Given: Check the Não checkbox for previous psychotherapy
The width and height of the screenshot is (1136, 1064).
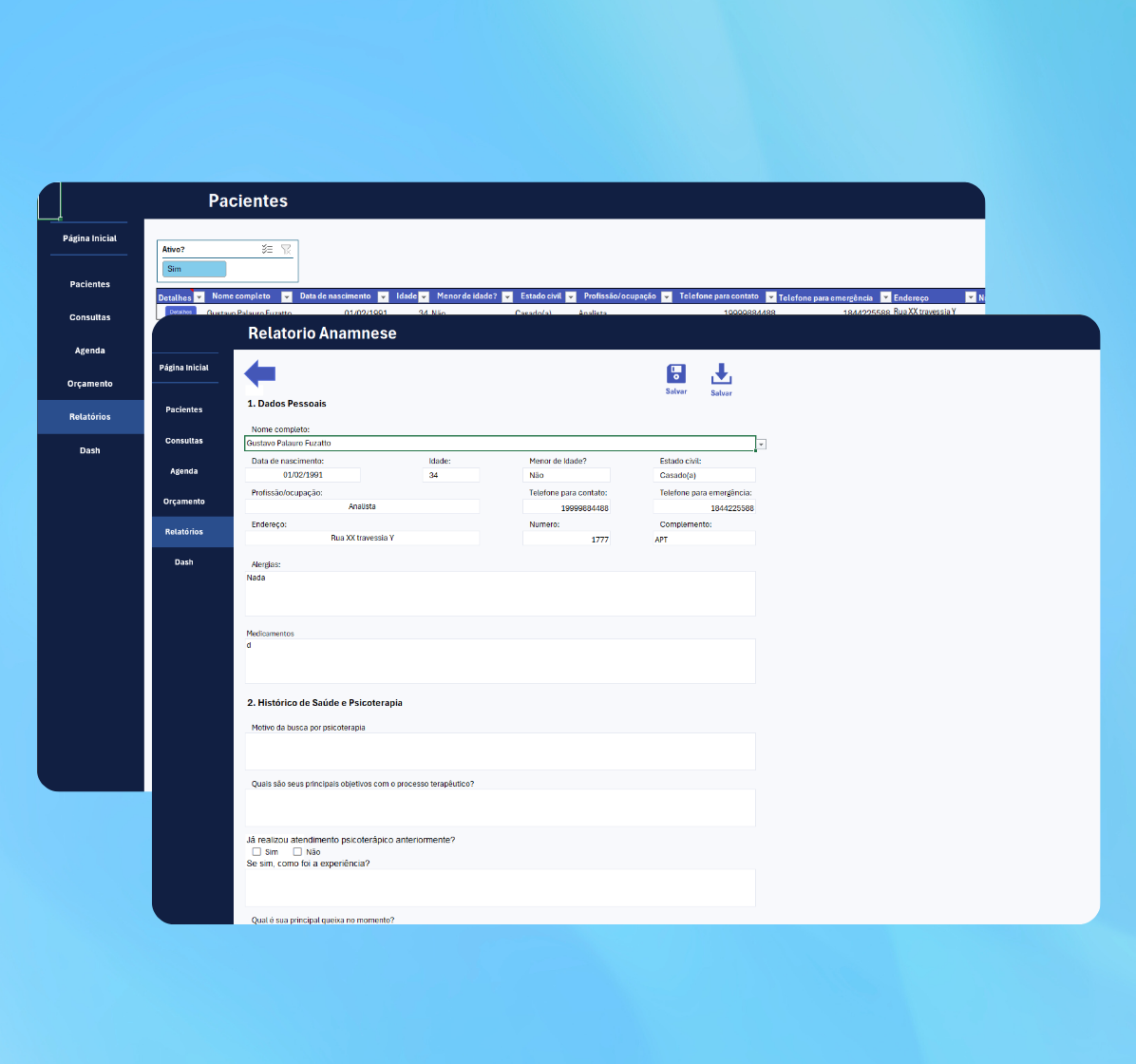Looking at the screenshot, I should pos(297,852).
